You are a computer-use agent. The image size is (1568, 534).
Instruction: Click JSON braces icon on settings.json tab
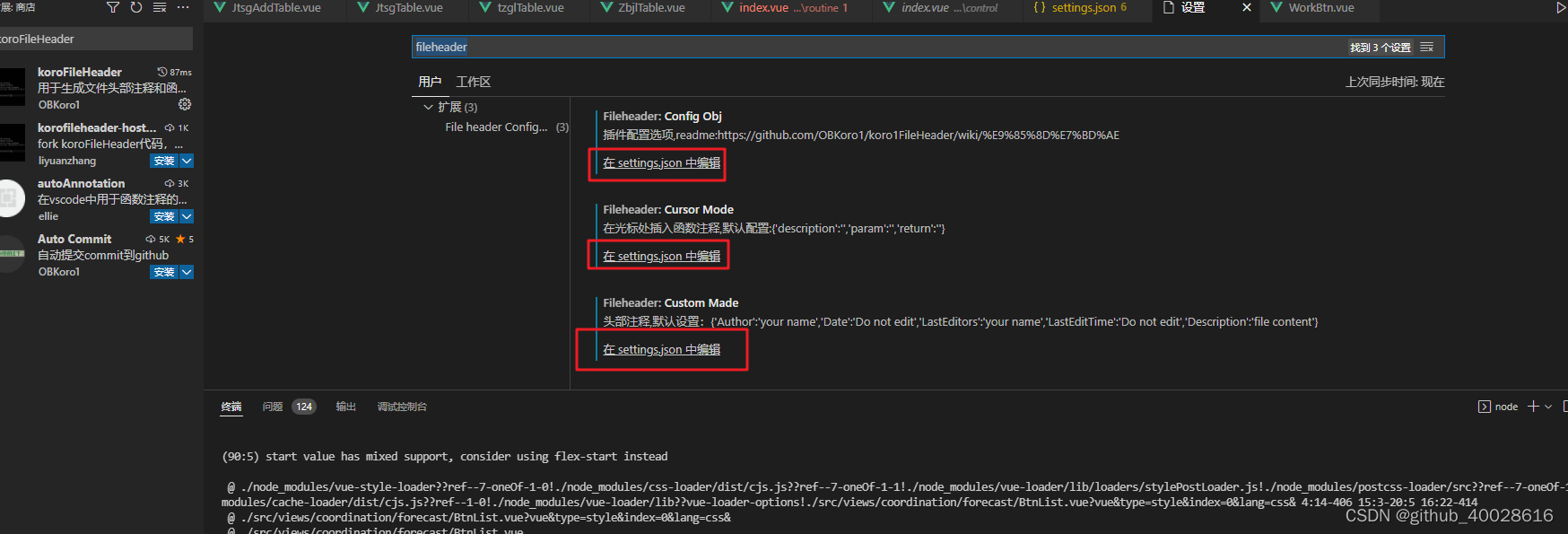pyautogui.click(x=1040, y=7)
